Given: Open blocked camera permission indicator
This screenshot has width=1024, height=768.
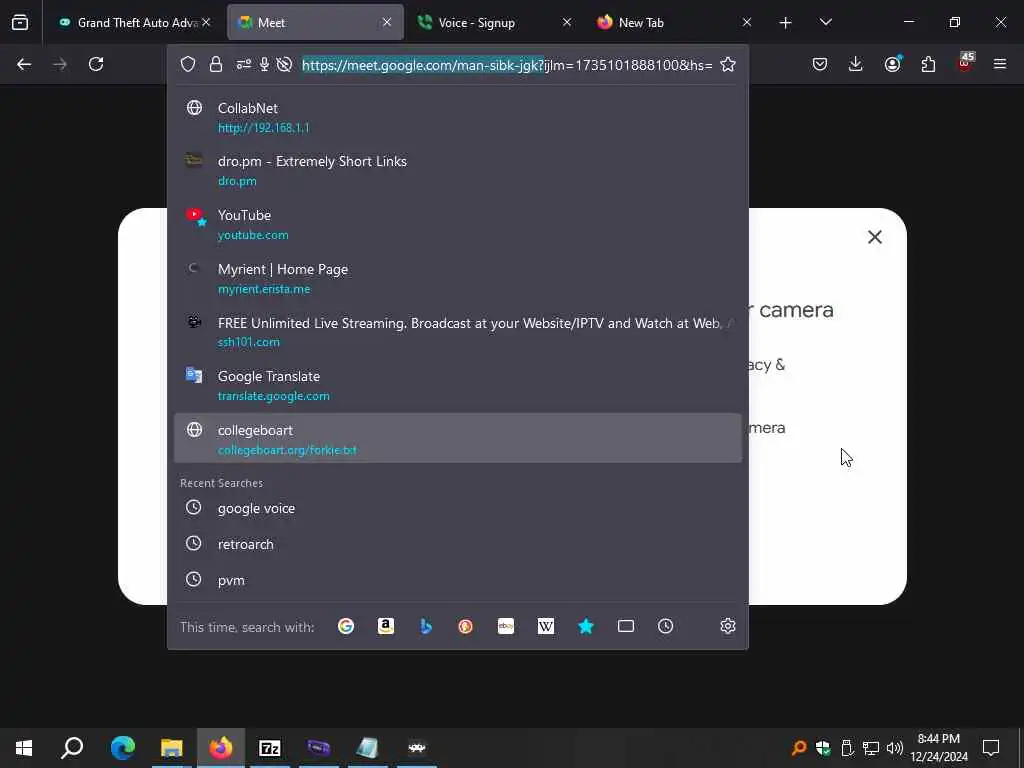Looking at the screenshot, I should pos(284,64).
